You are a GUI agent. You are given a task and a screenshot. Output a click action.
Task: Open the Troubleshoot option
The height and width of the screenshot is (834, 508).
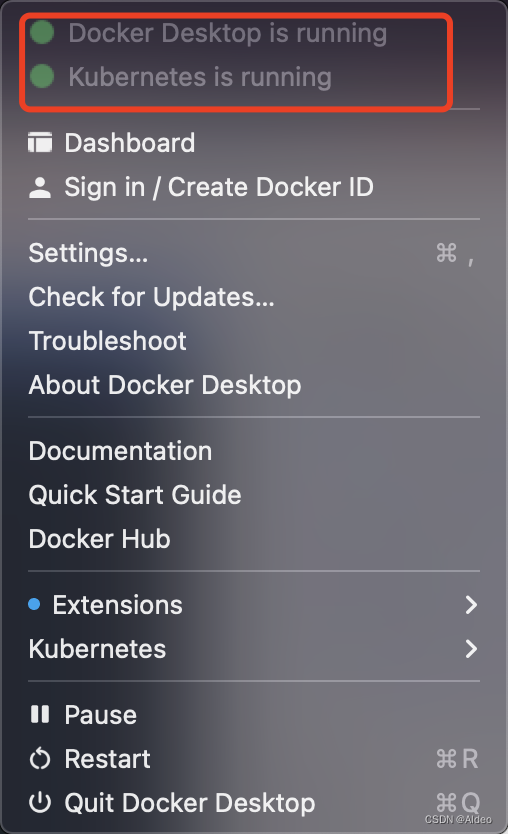pos(107,341)
